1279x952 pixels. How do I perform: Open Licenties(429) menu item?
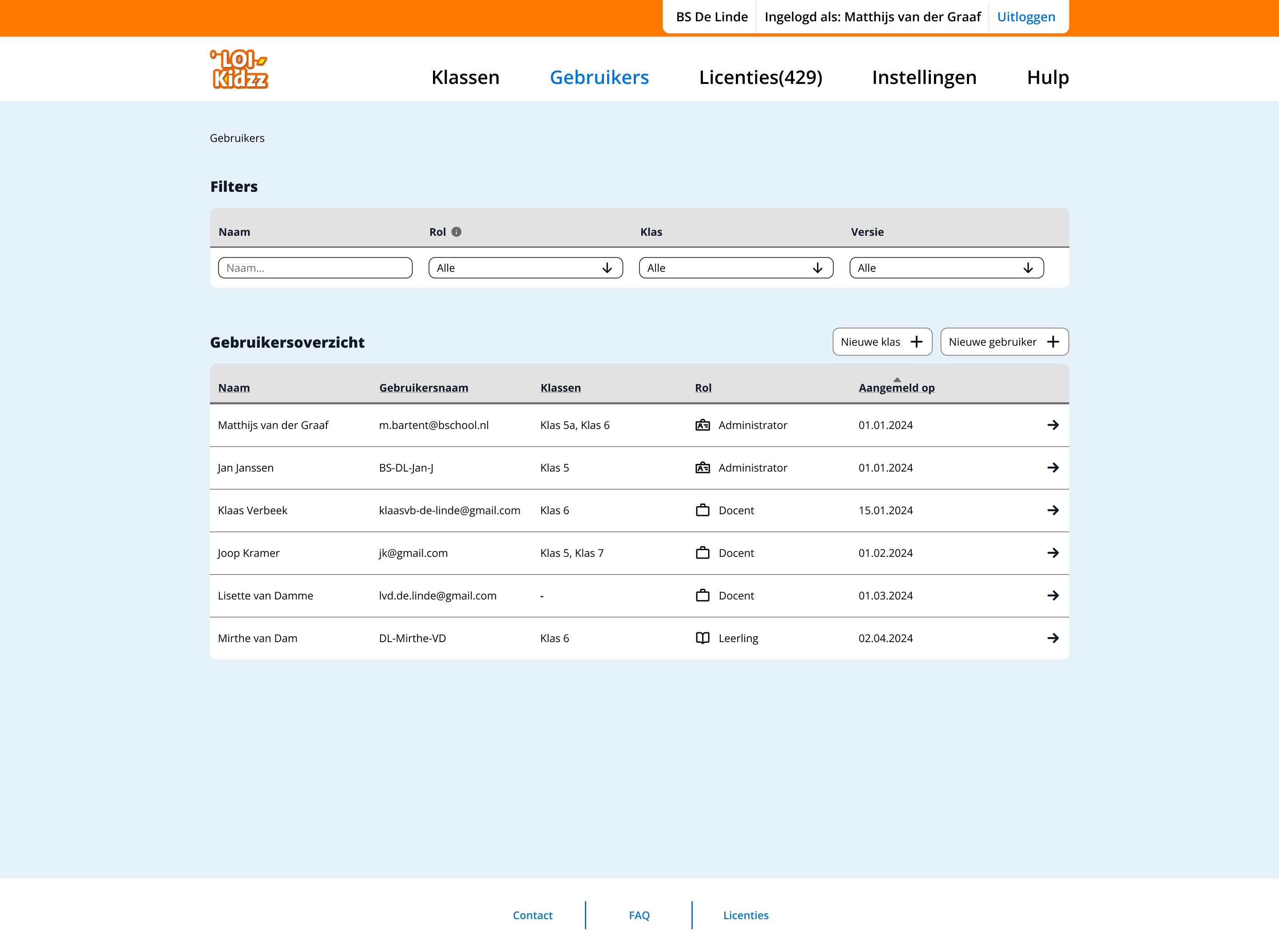coord(760,77)
